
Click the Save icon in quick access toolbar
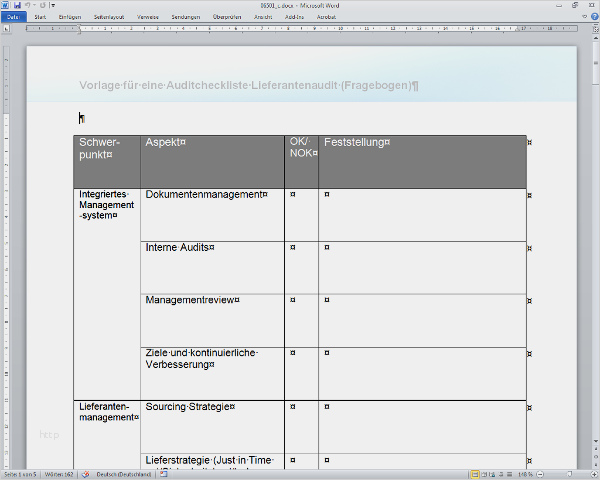click(19, 6)
